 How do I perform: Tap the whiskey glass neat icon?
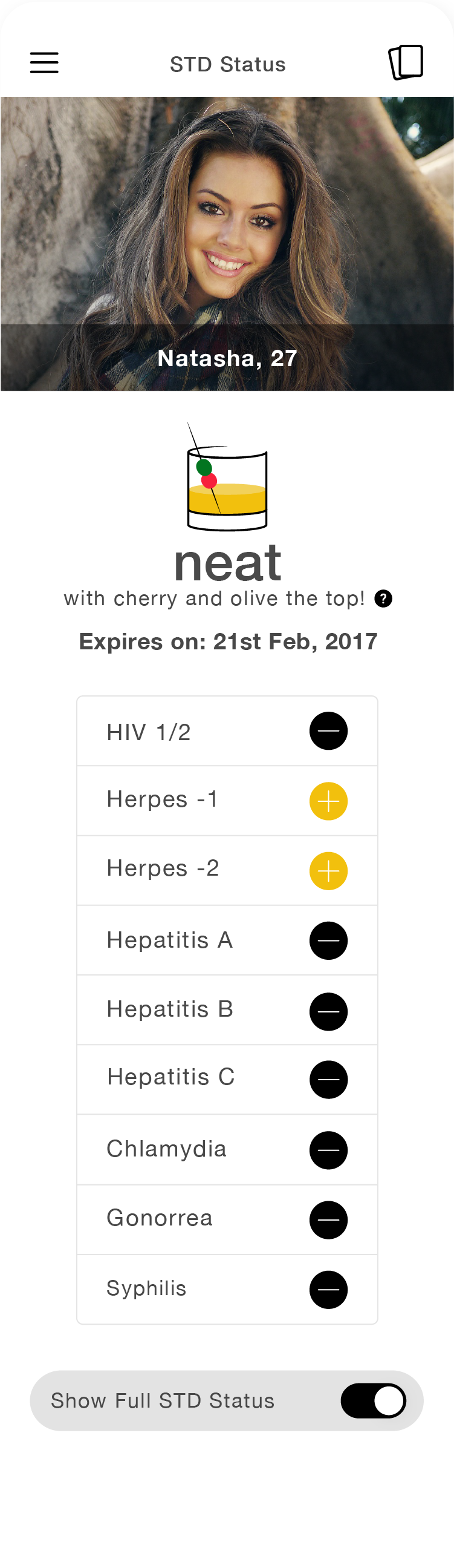227,477
